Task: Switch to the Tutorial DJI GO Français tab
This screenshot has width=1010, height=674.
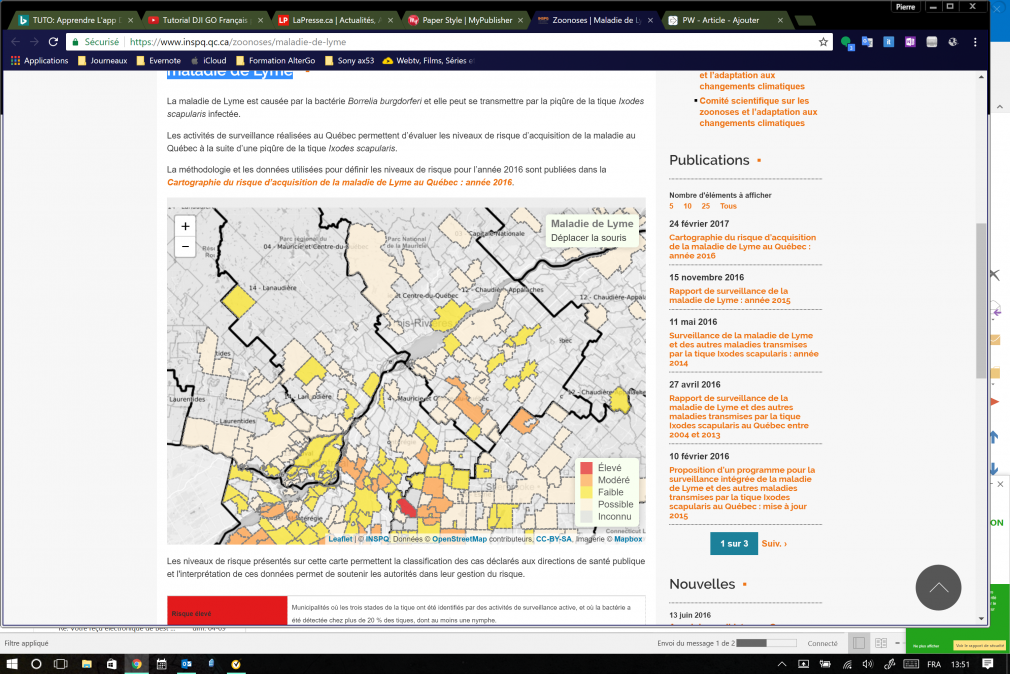Action: (204, 20)
